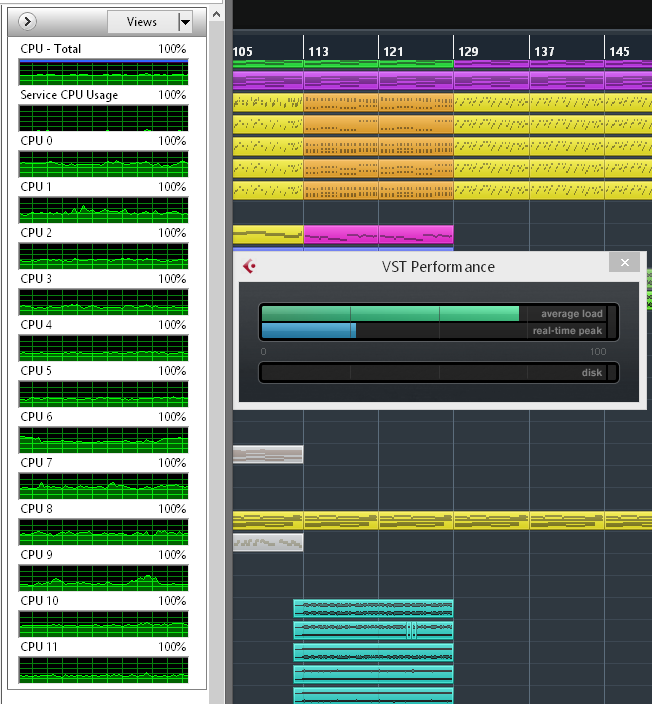Click bar 129 on the timeline ruler
The image size is (652, 704).
(468, 52)
